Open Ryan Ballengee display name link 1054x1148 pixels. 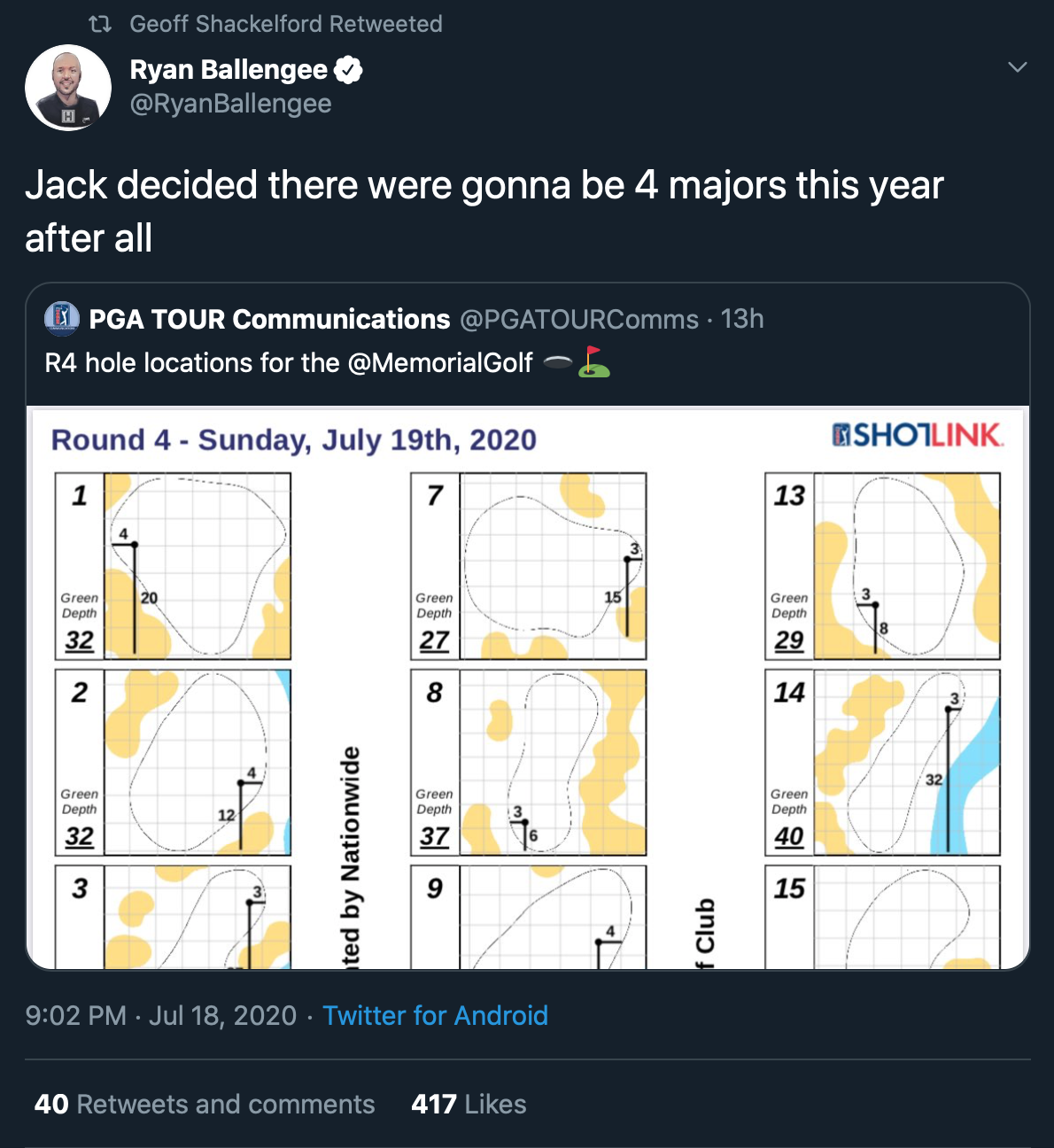tap(229, 69)
